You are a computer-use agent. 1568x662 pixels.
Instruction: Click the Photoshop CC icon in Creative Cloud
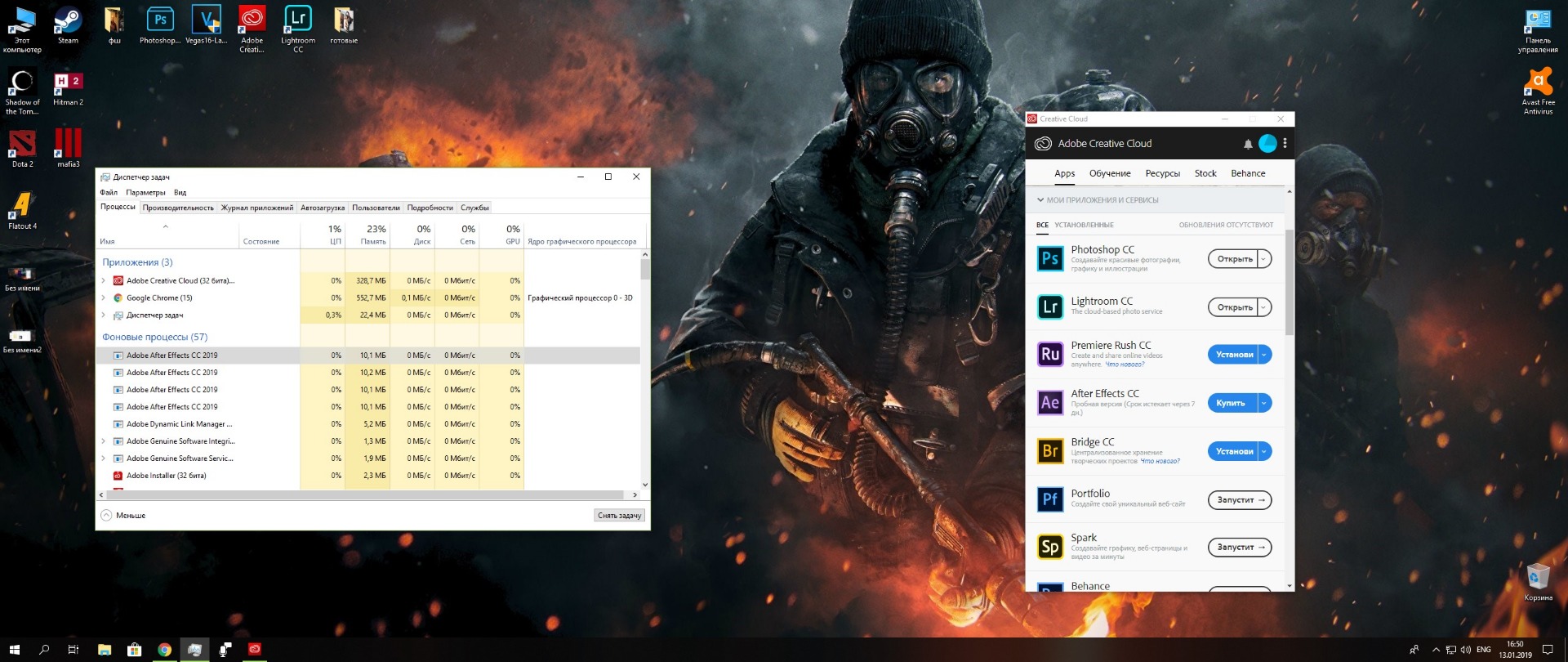click(x=1050, y=259)
